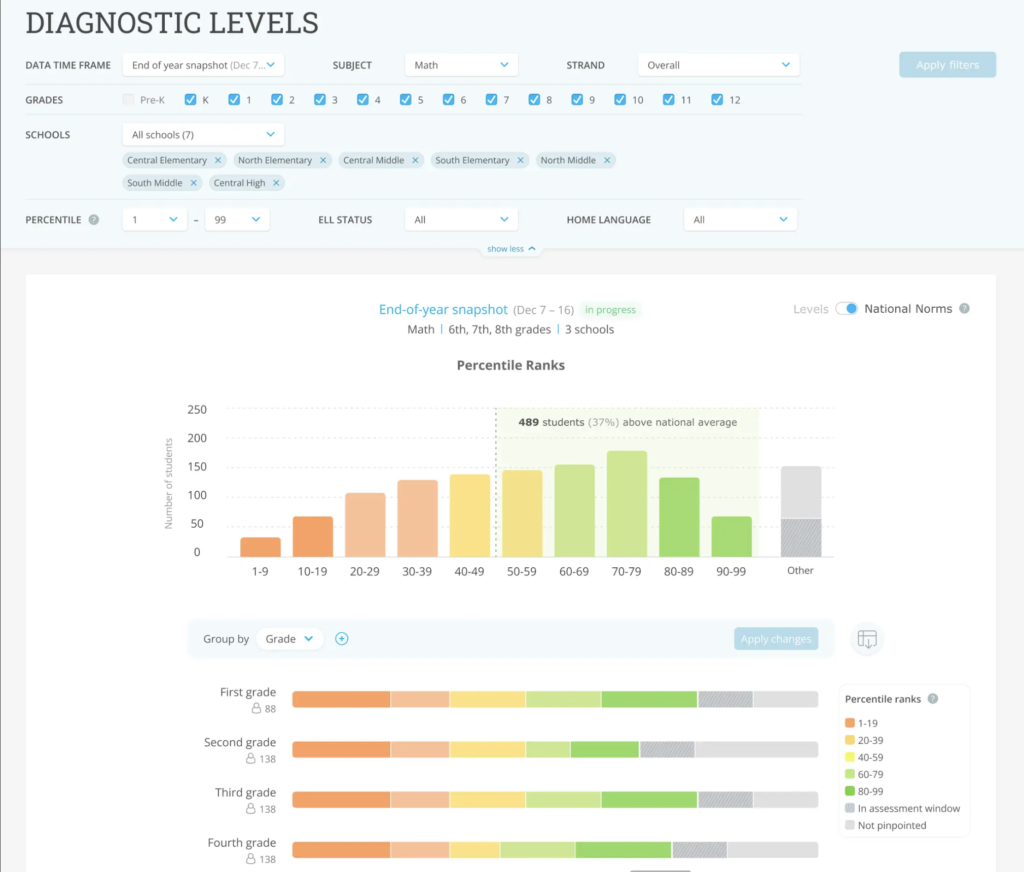Viewport: 1024px width, 872px height.
Task: Switch the Levels / National Norms toggle
Action: click(846, 308)
